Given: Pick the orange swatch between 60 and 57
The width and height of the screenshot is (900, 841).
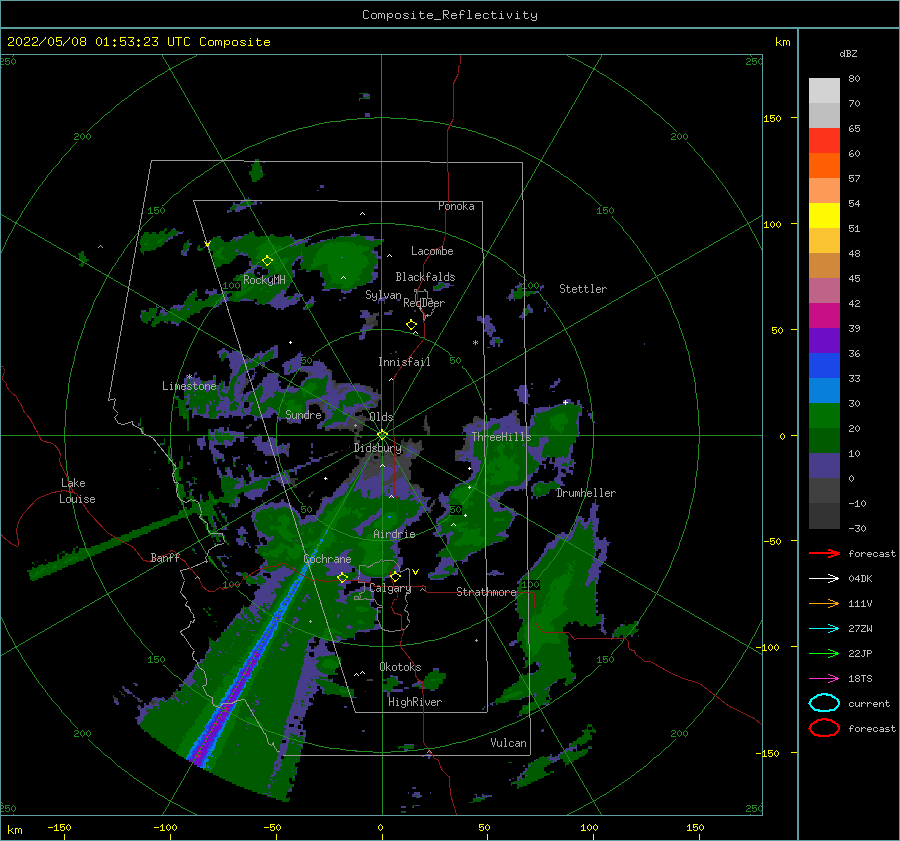Looking at the screenshot, I should (x=824, y=165).
